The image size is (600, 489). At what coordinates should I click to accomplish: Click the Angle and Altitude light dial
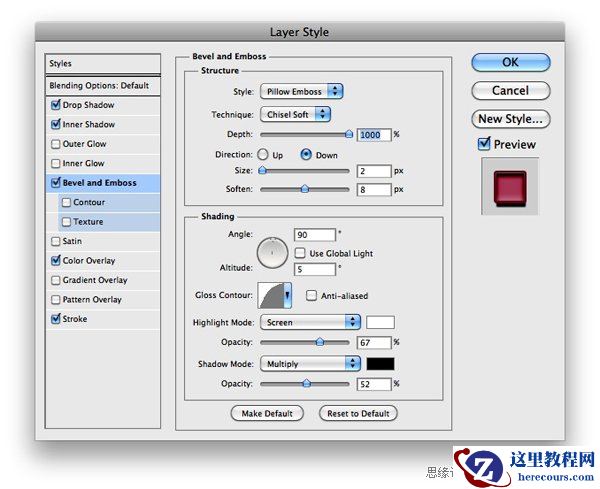tap(272, 253)
